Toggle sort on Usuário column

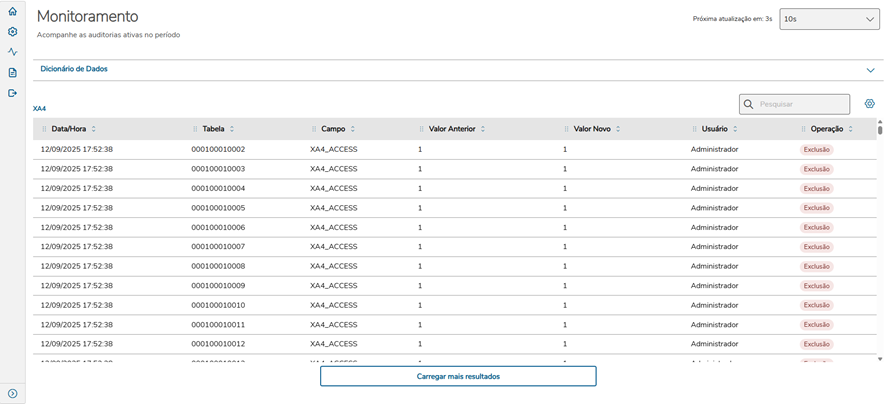point(735,129)
